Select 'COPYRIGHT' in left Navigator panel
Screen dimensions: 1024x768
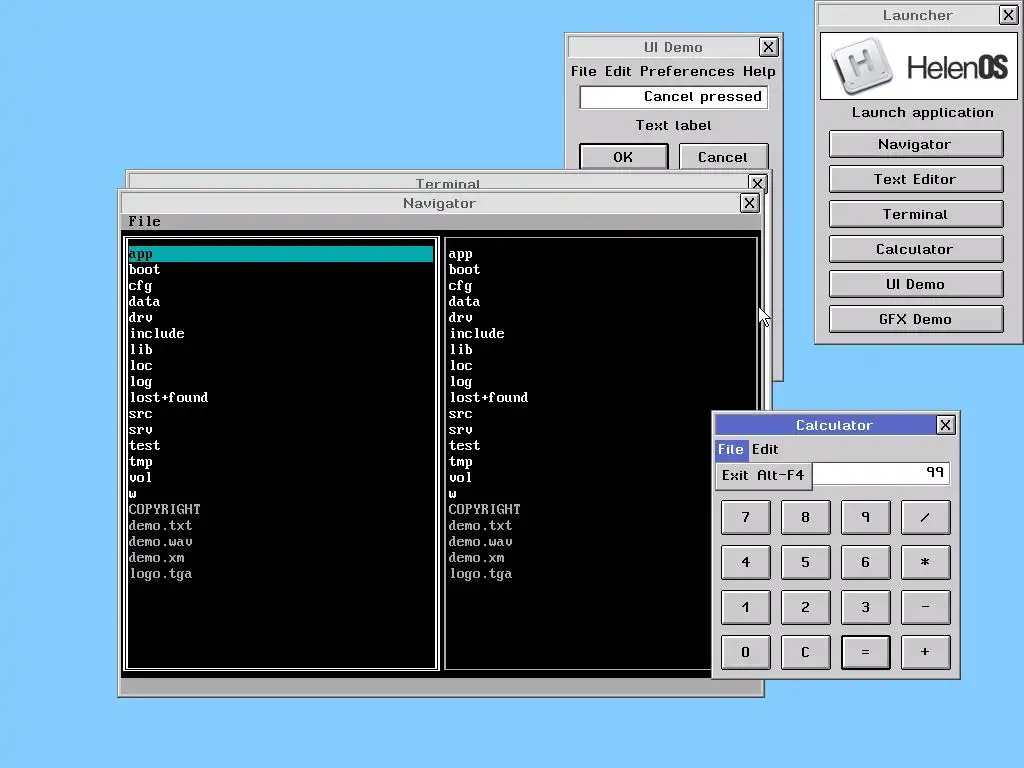click(x=280, y=509)
